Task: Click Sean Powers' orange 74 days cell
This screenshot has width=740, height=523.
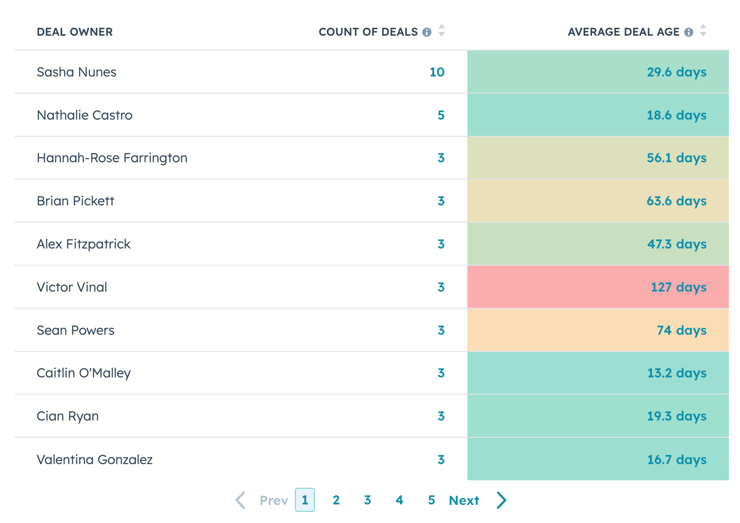Action: click(681, 330)
